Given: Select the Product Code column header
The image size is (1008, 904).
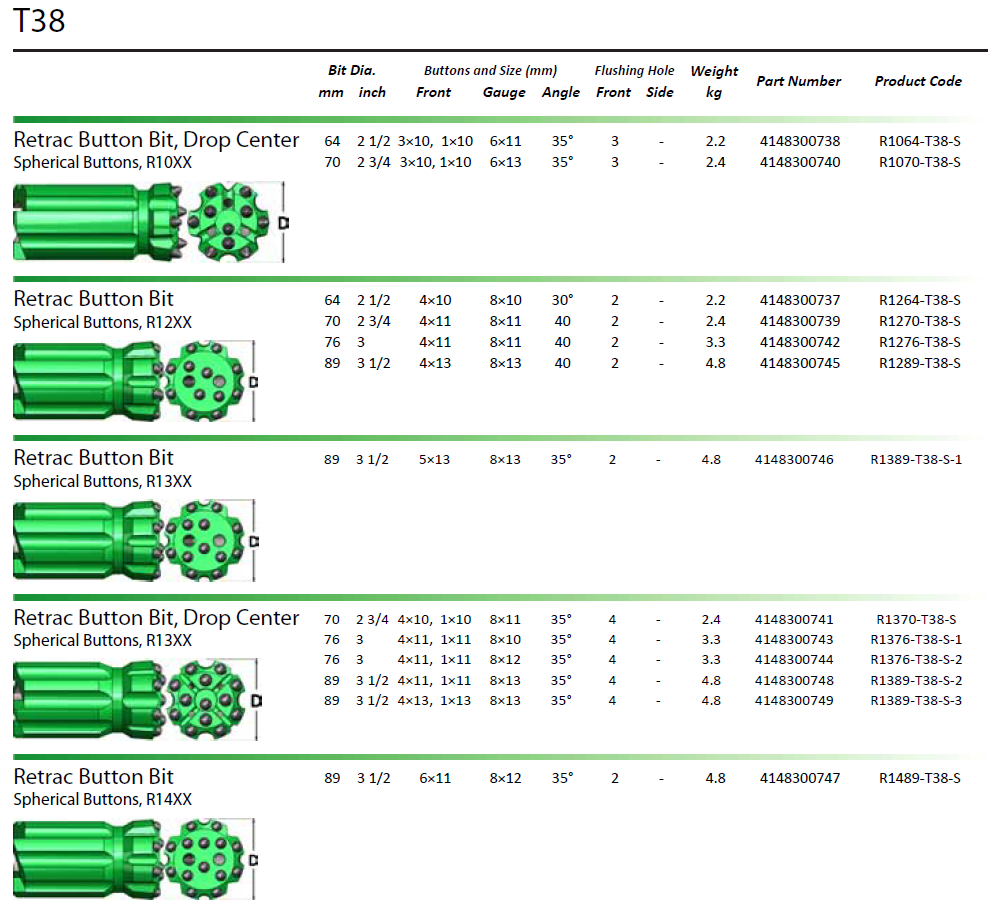Looking at the screenshot, I should [x=918, y=81].
